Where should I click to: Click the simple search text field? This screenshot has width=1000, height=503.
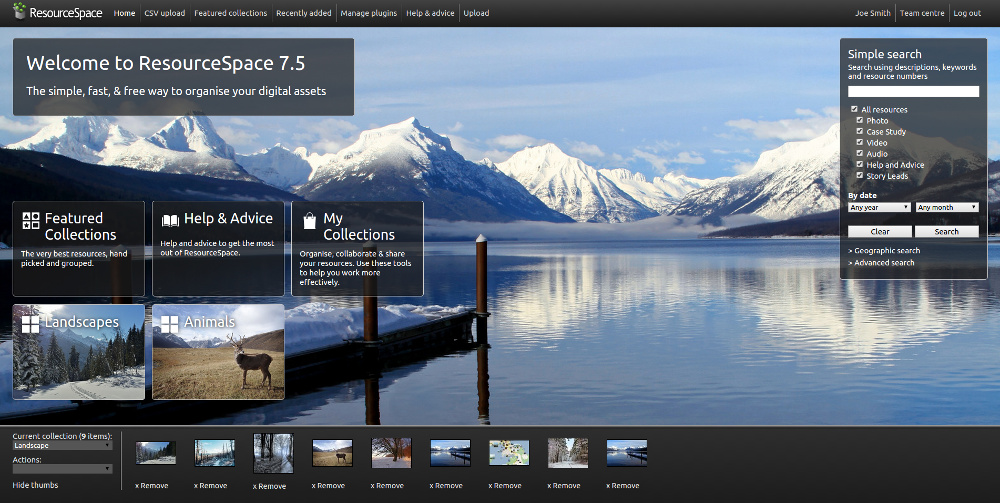[913, 92]
